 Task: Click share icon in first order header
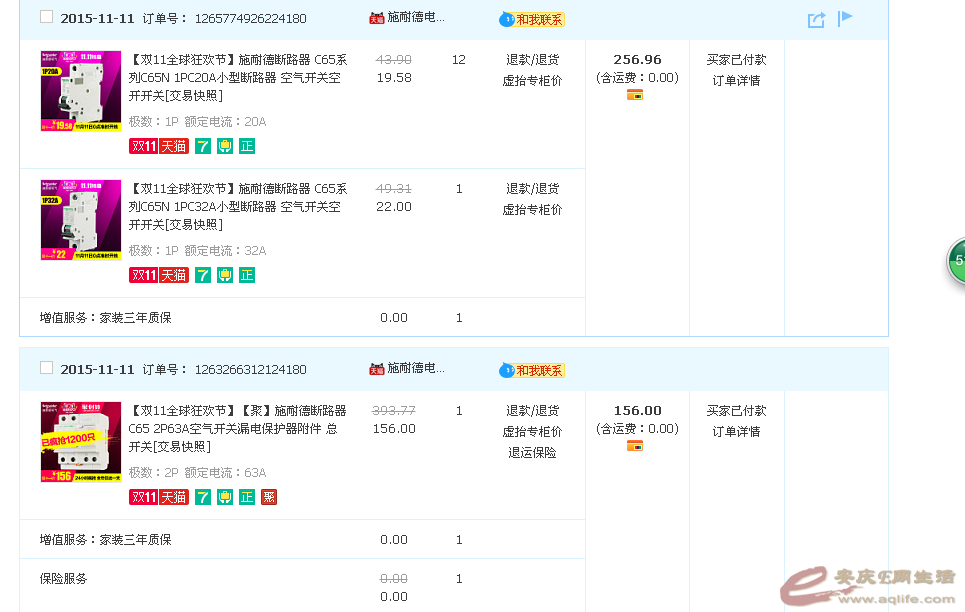[816, 19]
